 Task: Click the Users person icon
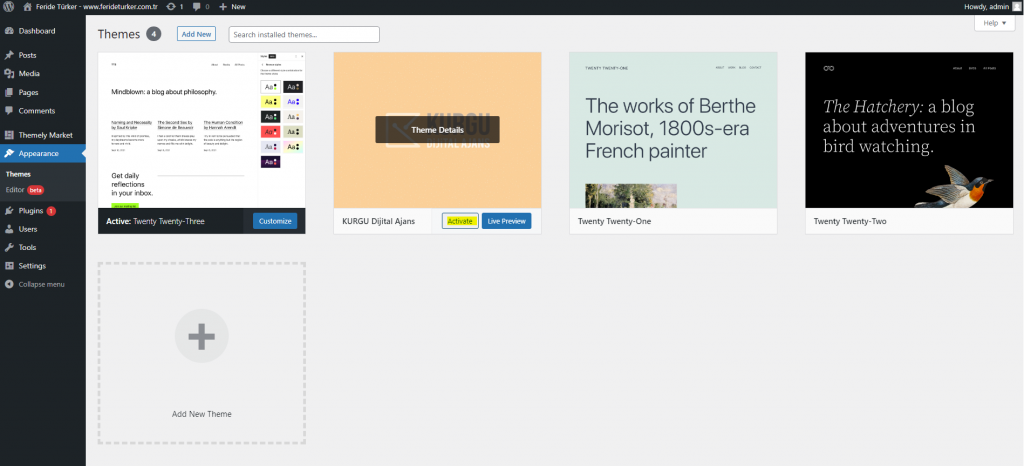point(9,229)
